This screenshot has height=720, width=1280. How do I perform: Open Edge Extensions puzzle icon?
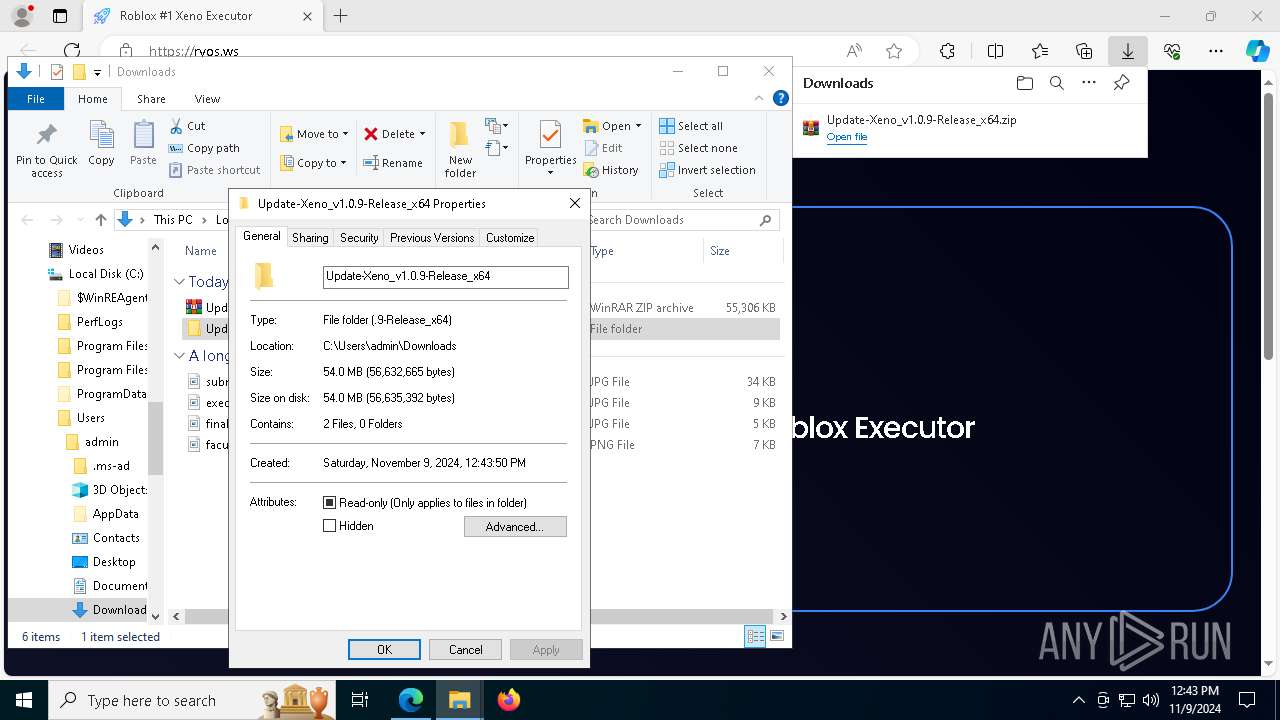click(947, 51)
